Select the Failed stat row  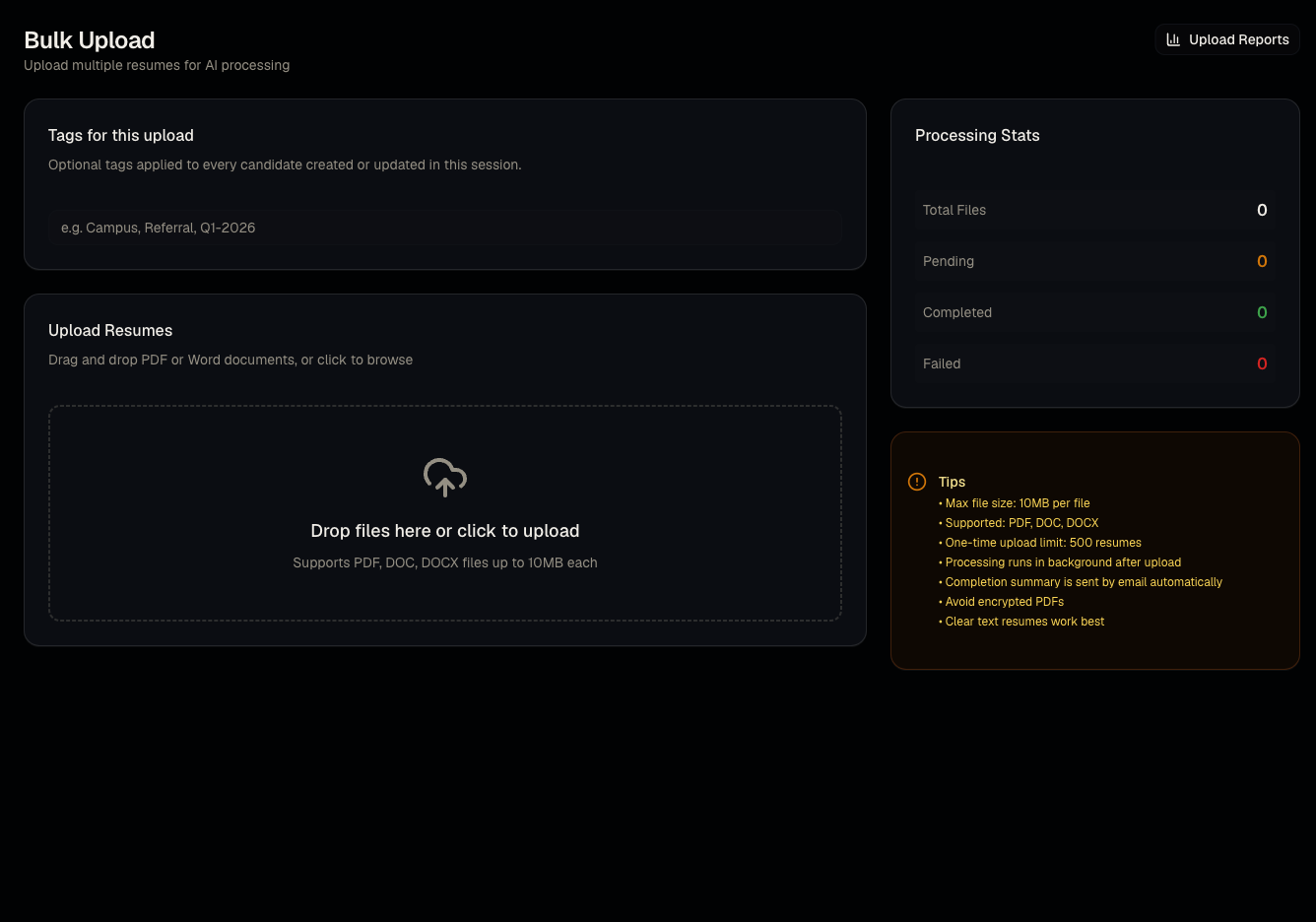pos(1095,363)
